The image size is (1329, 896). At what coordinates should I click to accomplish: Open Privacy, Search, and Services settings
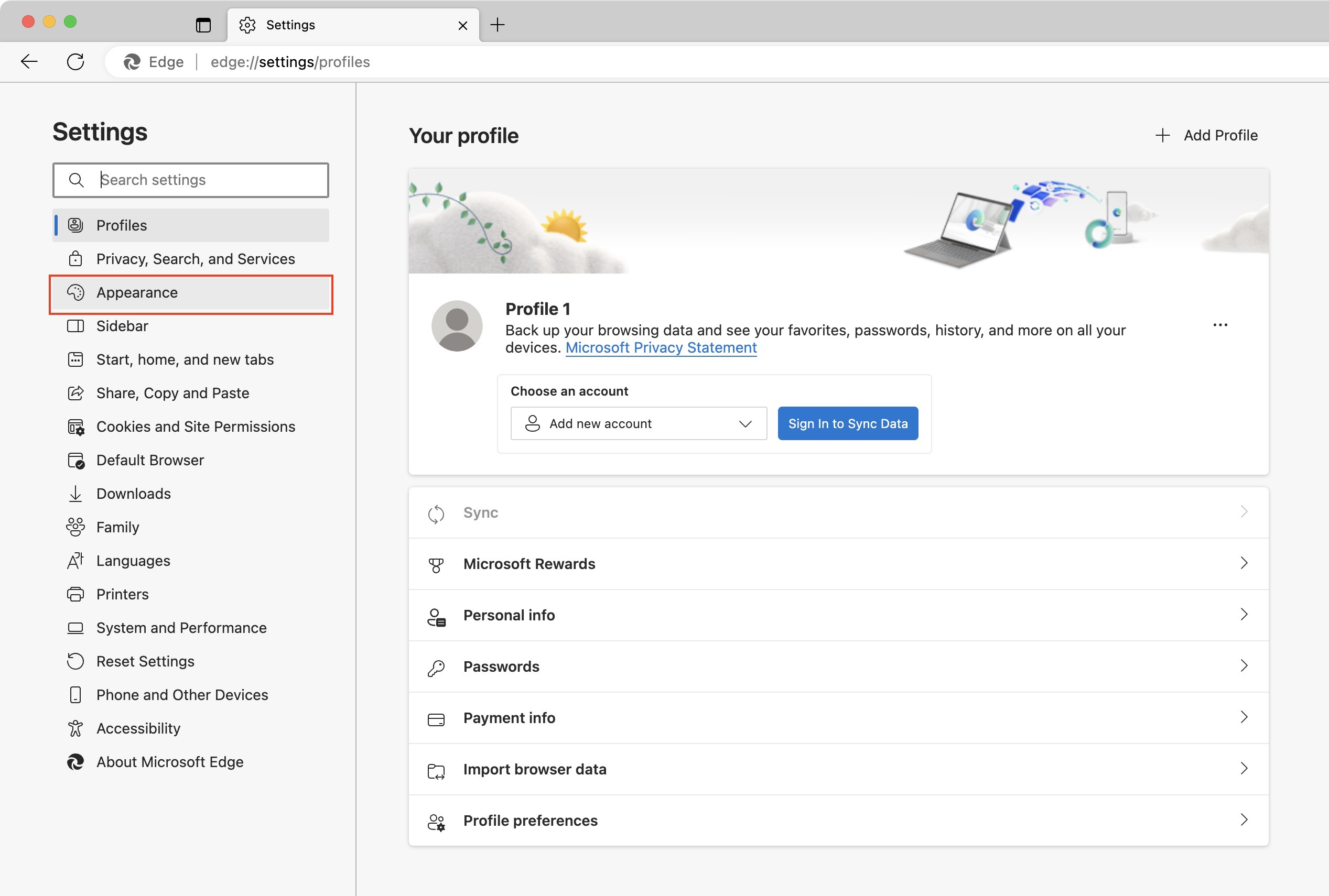[x=195, y=259]
